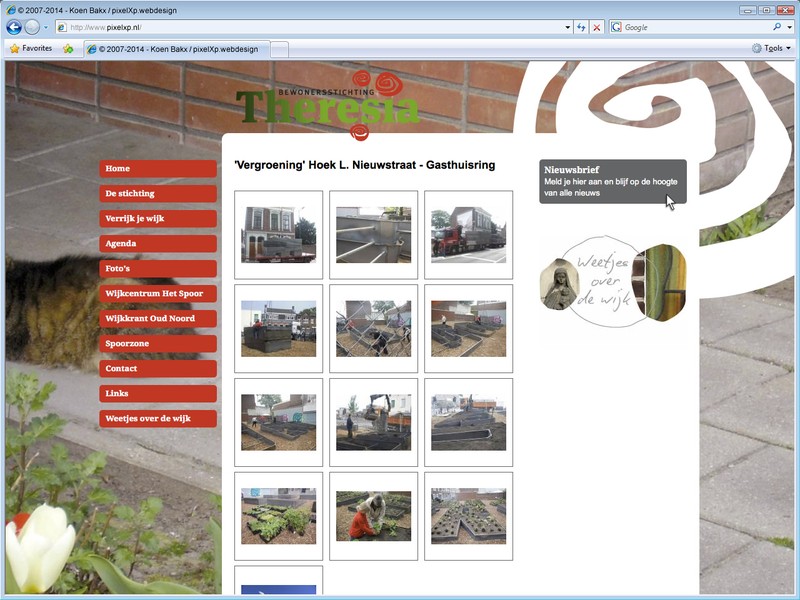Click the Theresia logo in header

(328, 105)
